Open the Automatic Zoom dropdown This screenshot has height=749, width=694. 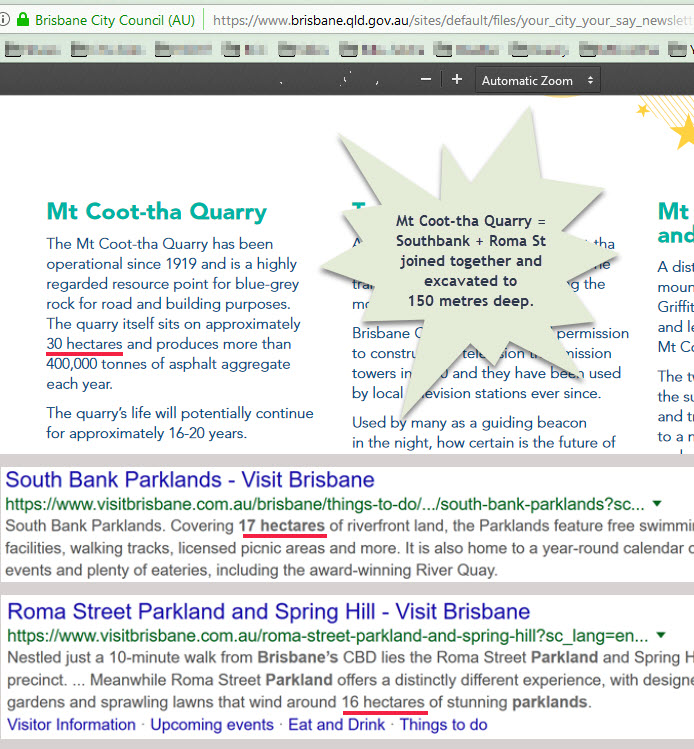point(537,80)
